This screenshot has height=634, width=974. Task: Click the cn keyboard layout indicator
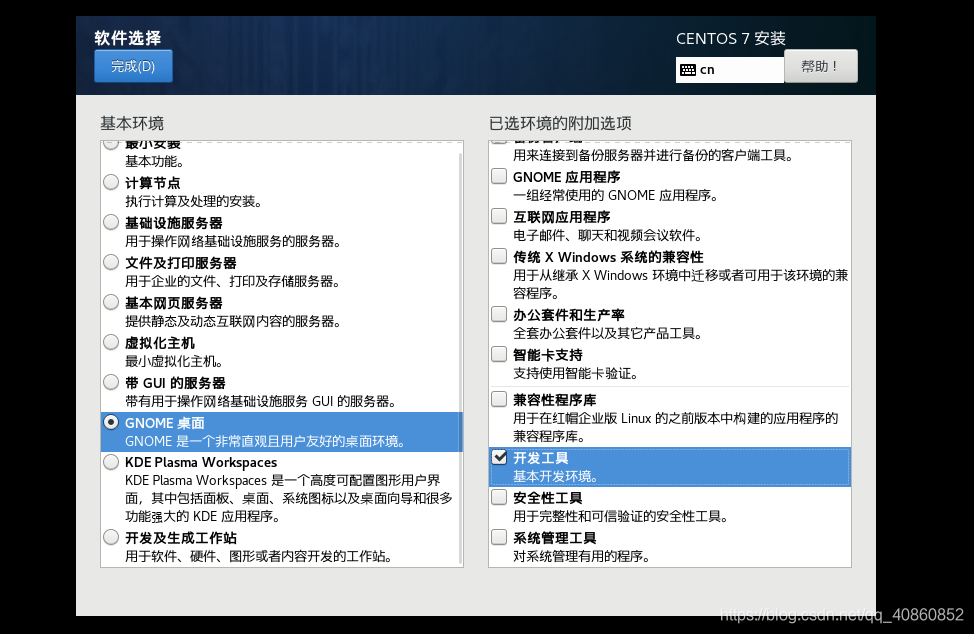click(x=729, y=70)
